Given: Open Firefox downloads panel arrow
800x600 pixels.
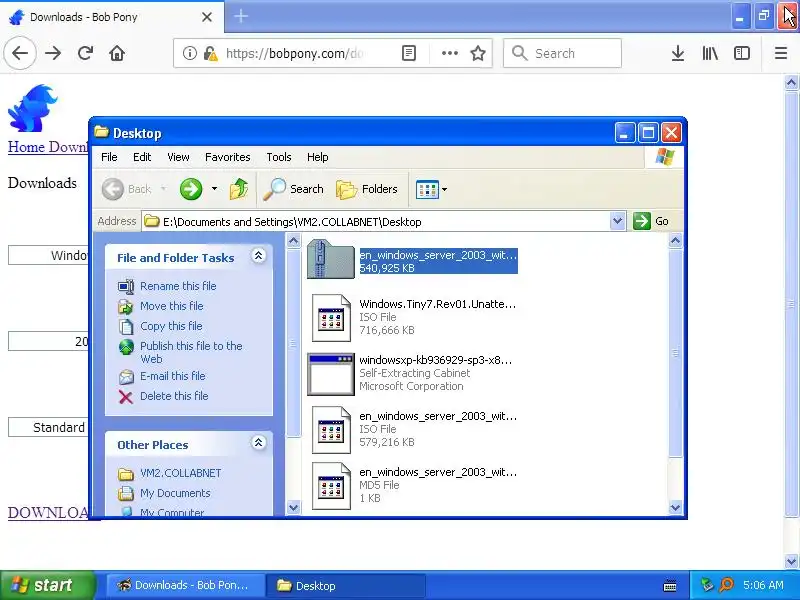Looking at the screenshot, I should coord(678,53).
